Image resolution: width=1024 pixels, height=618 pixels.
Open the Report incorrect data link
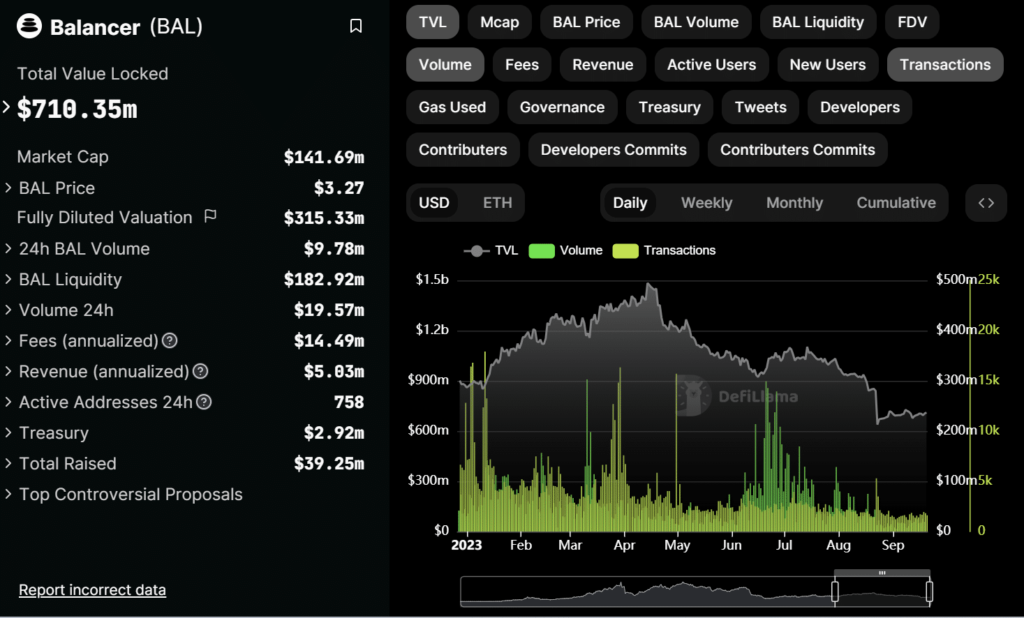pyautogui.click(x=92, y=590)
